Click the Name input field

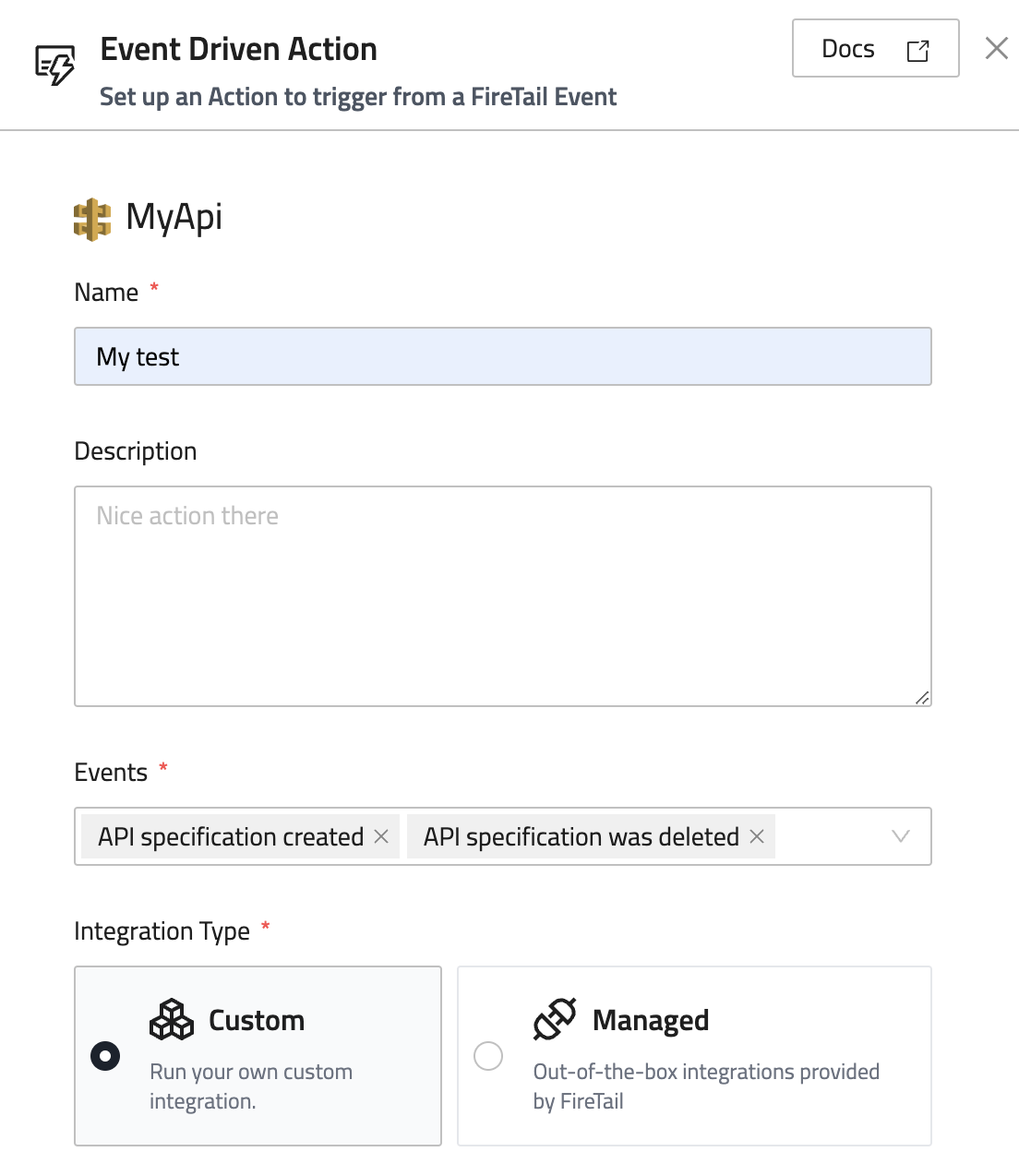click(503, 356)
